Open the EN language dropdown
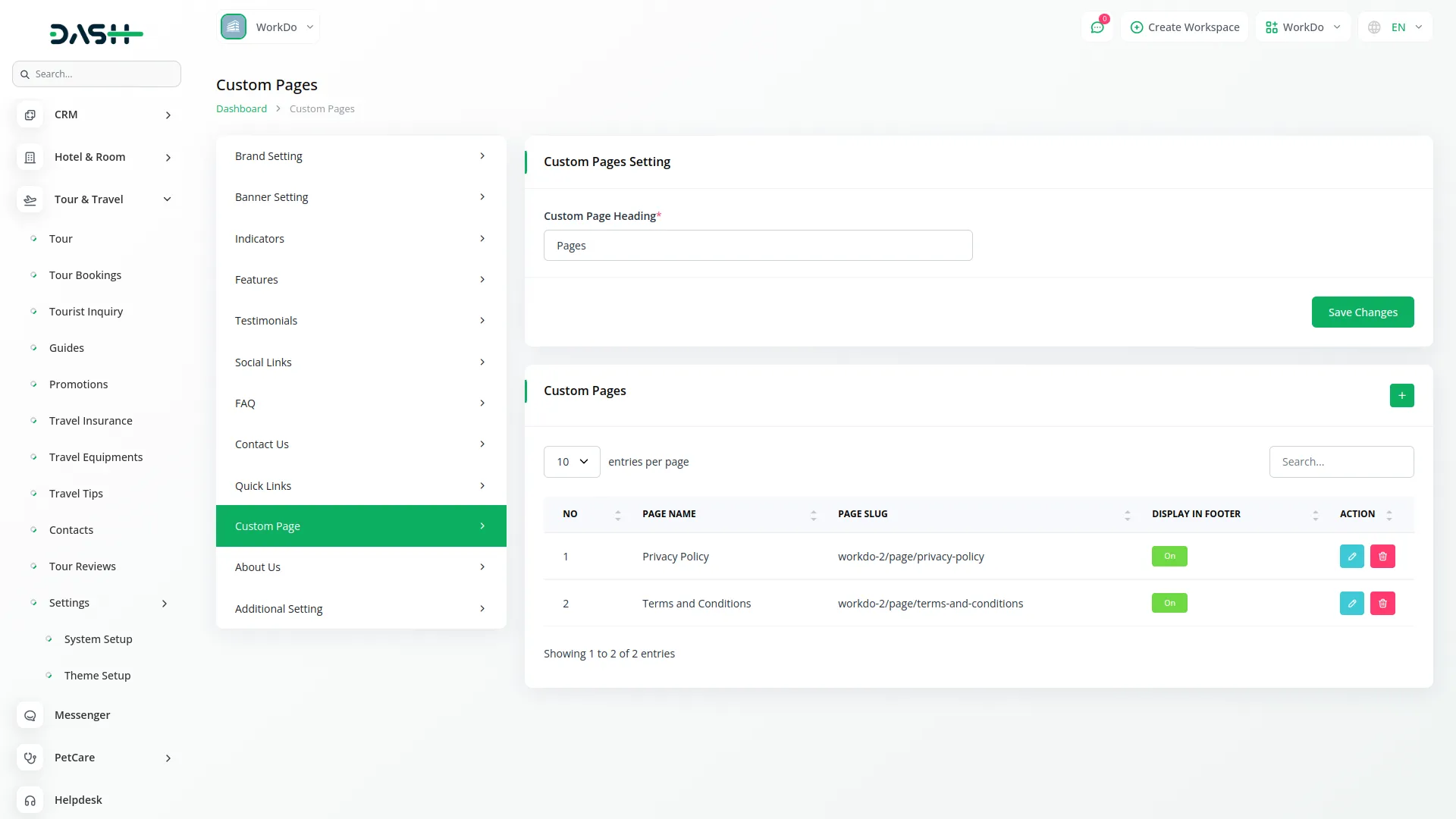 (1395, 27)
